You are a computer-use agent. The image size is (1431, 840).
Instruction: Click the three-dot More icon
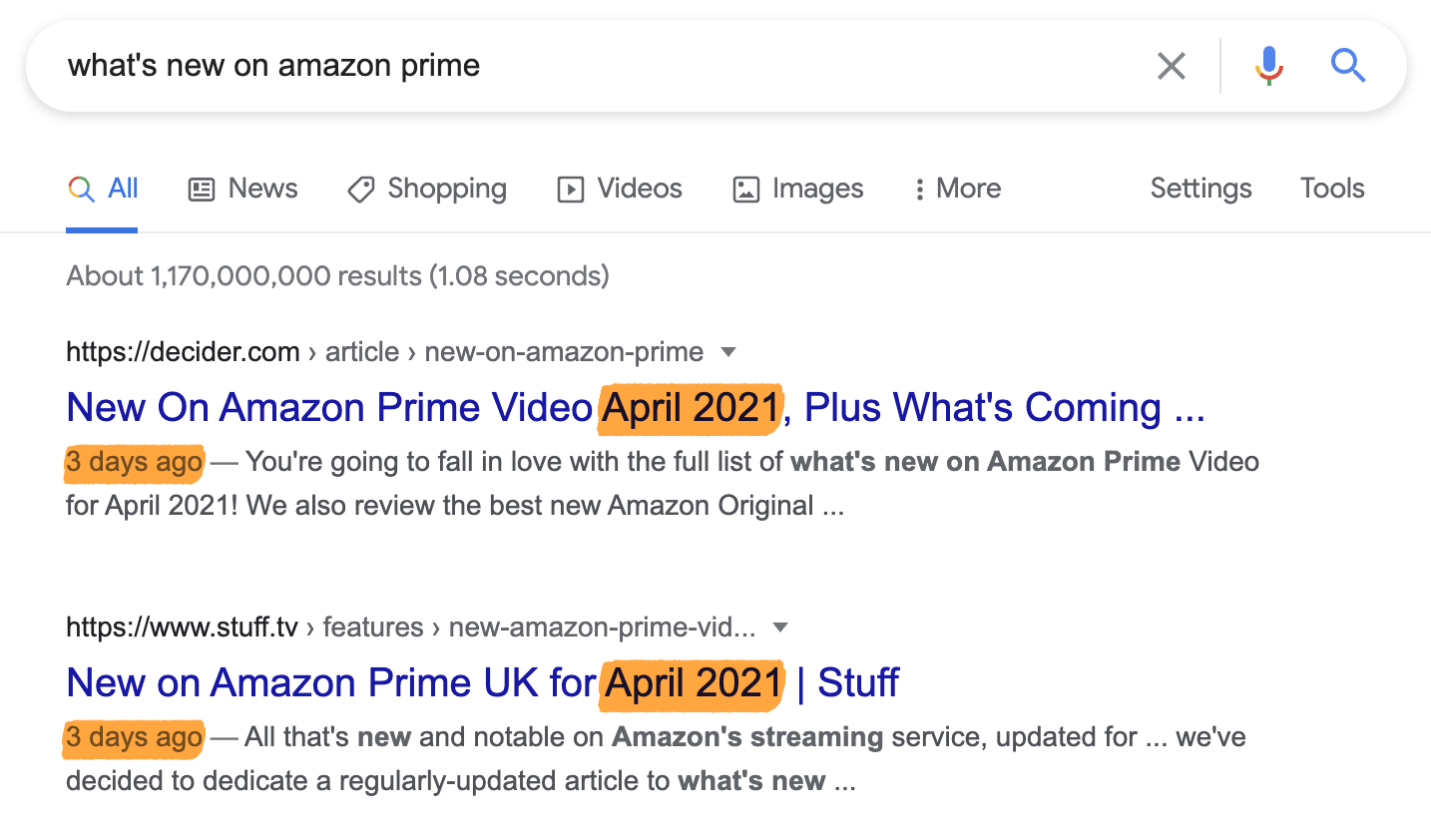tap(919, 189)
